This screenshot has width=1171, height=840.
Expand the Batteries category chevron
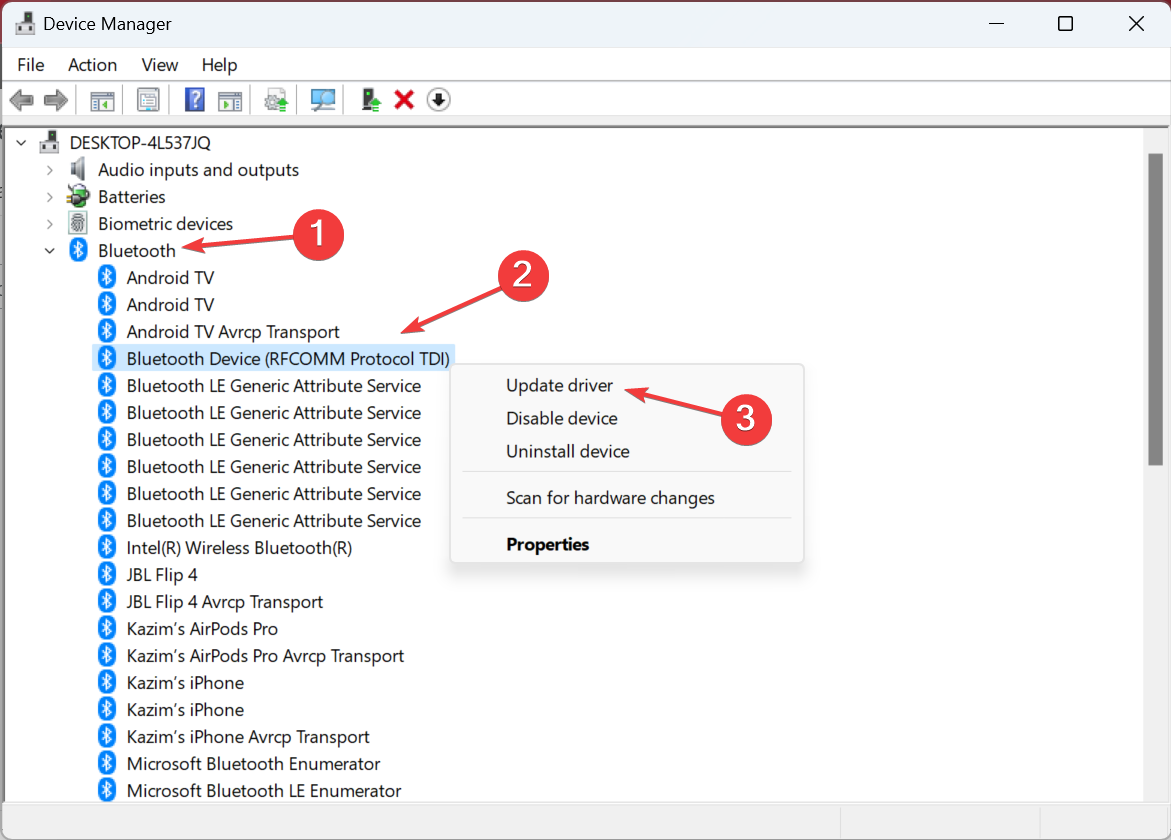click(x=49, y=197)
